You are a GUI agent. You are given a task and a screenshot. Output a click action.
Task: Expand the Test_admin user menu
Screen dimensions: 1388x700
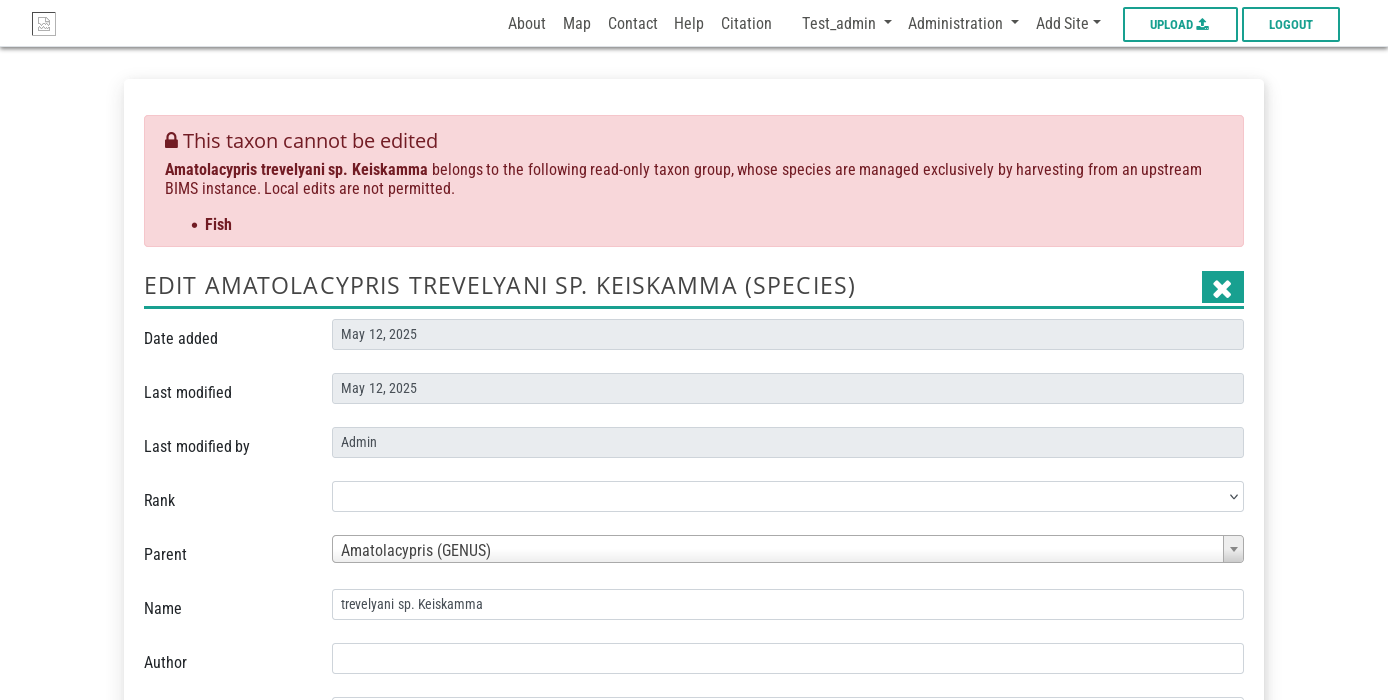(x=847, y=23)
